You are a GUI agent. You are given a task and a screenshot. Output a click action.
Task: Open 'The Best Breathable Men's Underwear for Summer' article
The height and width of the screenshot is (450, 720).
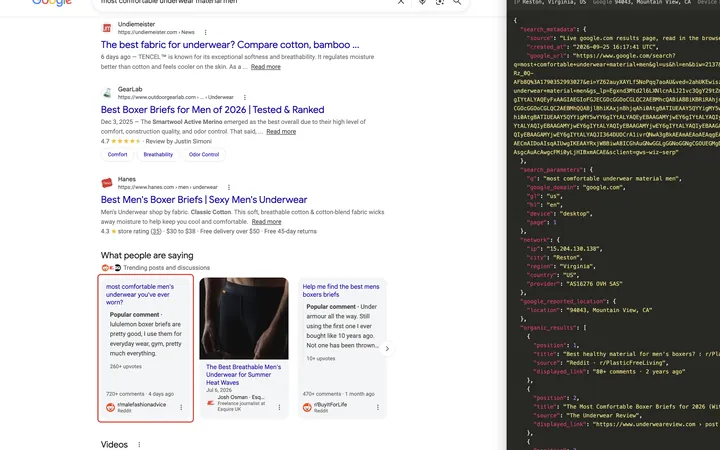[x=243, y=375]
